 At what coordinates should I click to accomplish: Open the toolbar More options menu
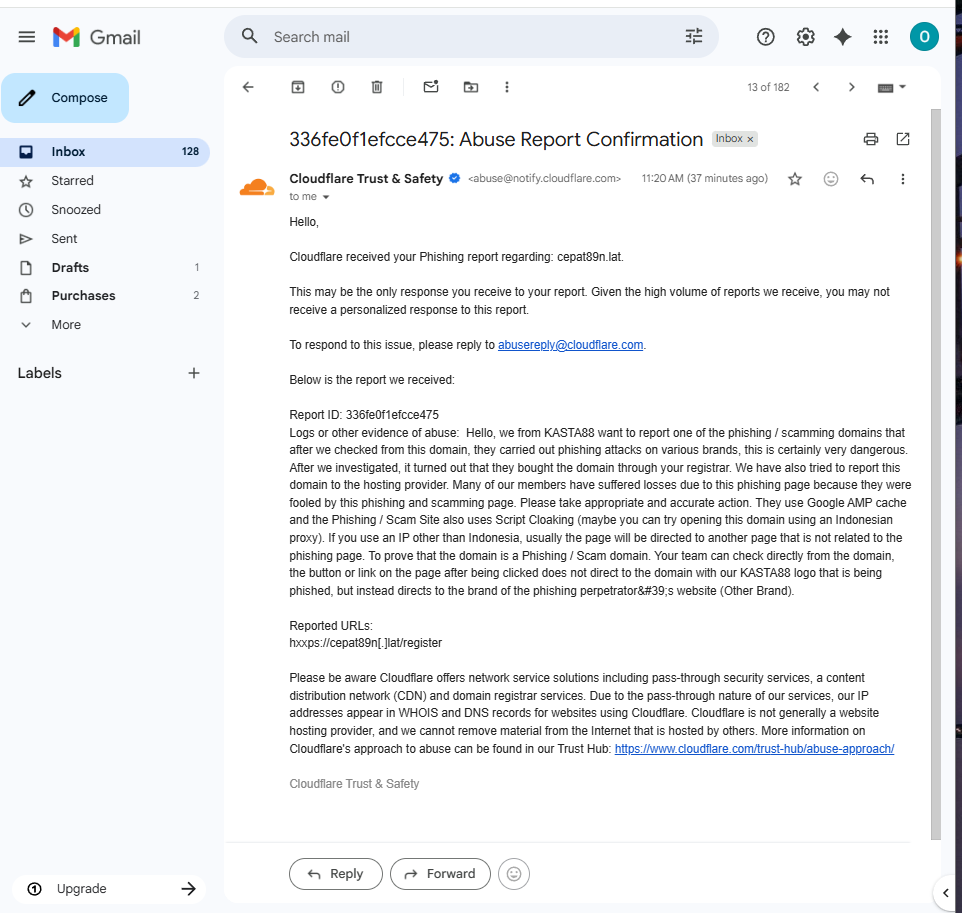507,87
